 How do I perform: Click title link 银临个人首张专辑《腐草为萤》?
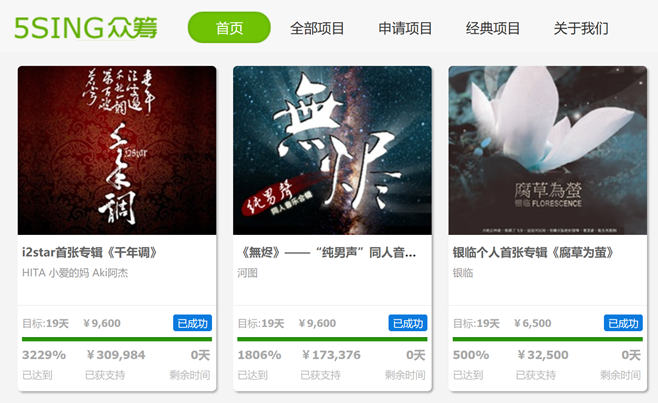(534, 253)
